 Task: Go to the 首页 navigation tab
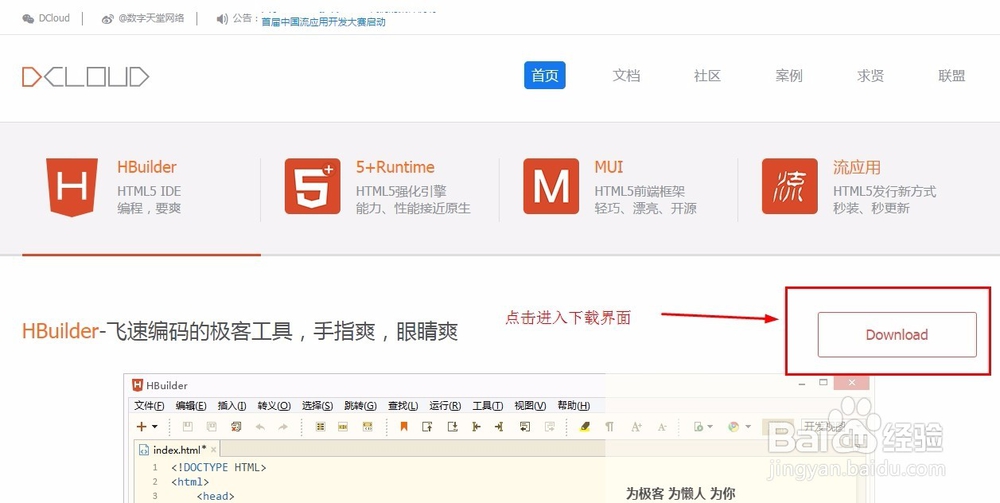[x=545, y=76]
